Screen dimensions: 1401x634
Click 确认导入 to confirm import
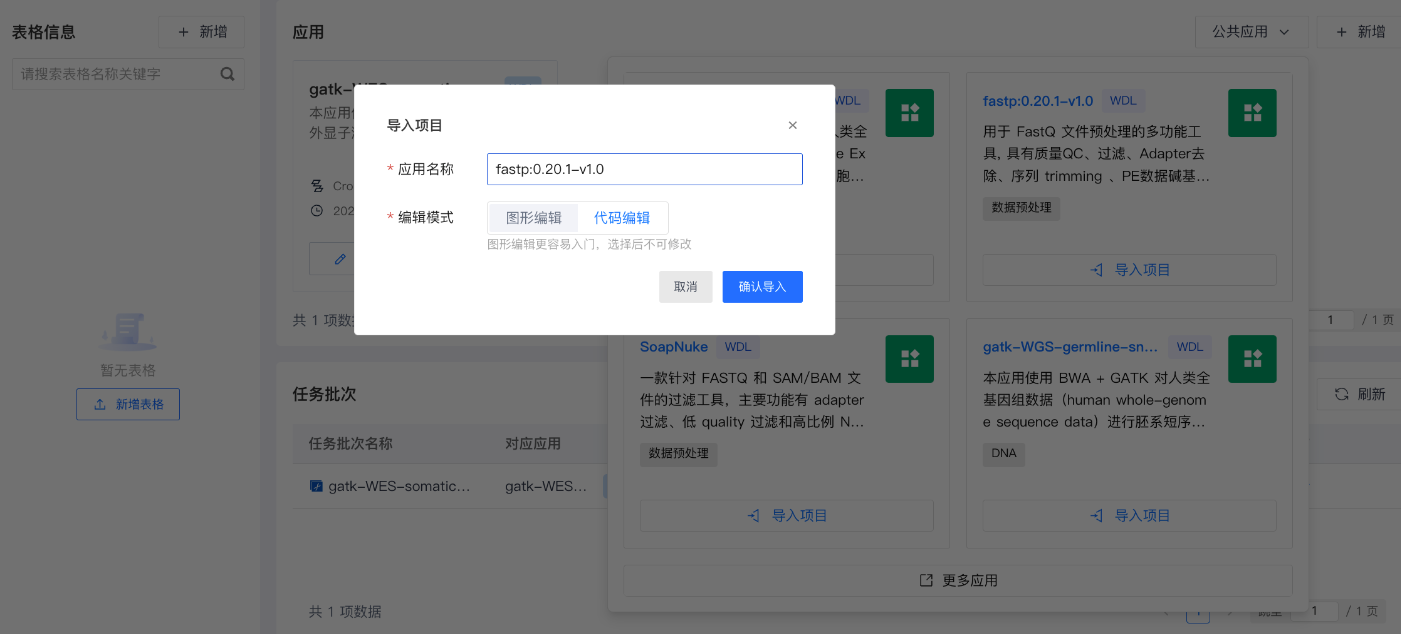tap(762, 287)
